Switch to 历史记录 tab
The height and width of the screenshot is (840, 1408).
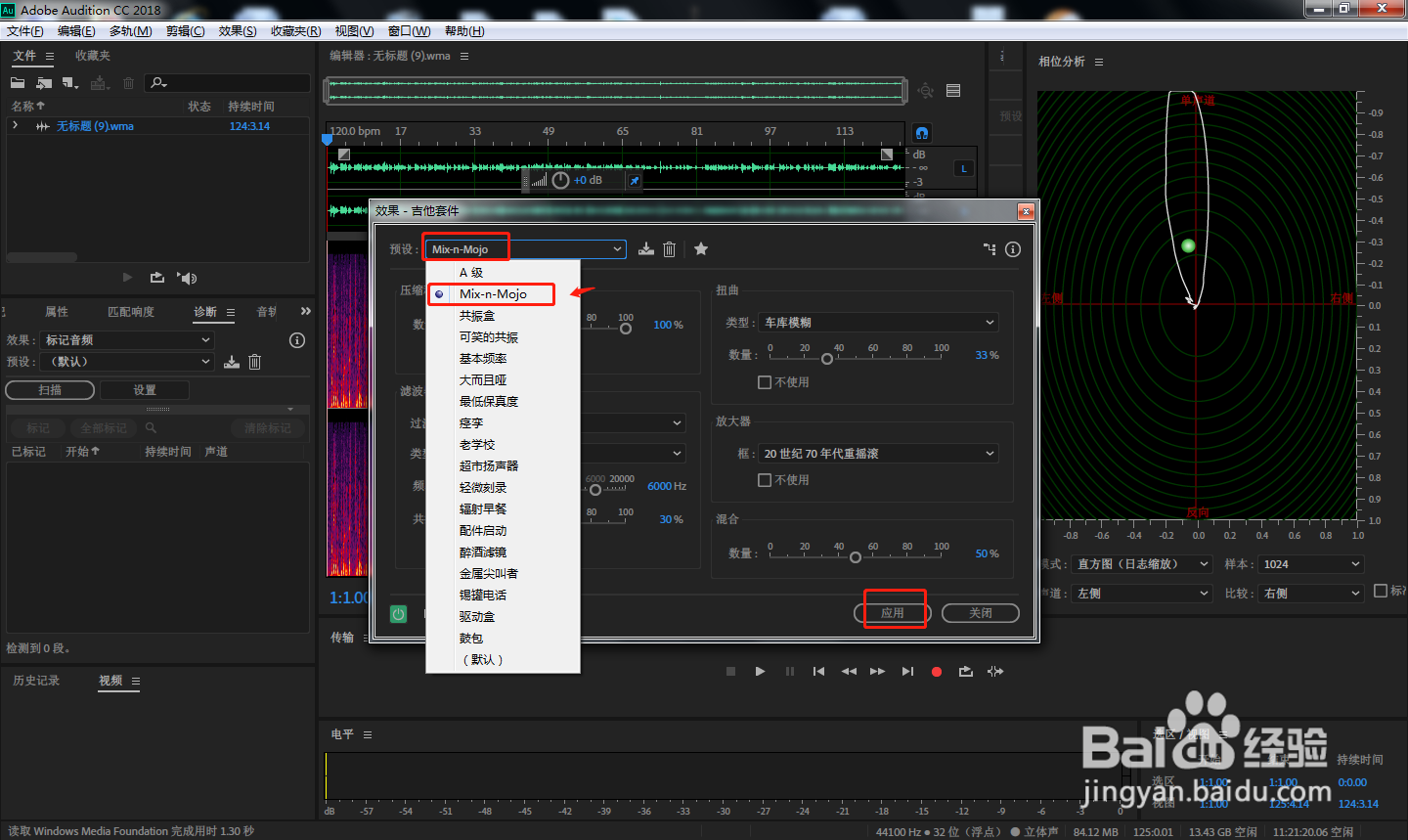click(x=36, y=681)
